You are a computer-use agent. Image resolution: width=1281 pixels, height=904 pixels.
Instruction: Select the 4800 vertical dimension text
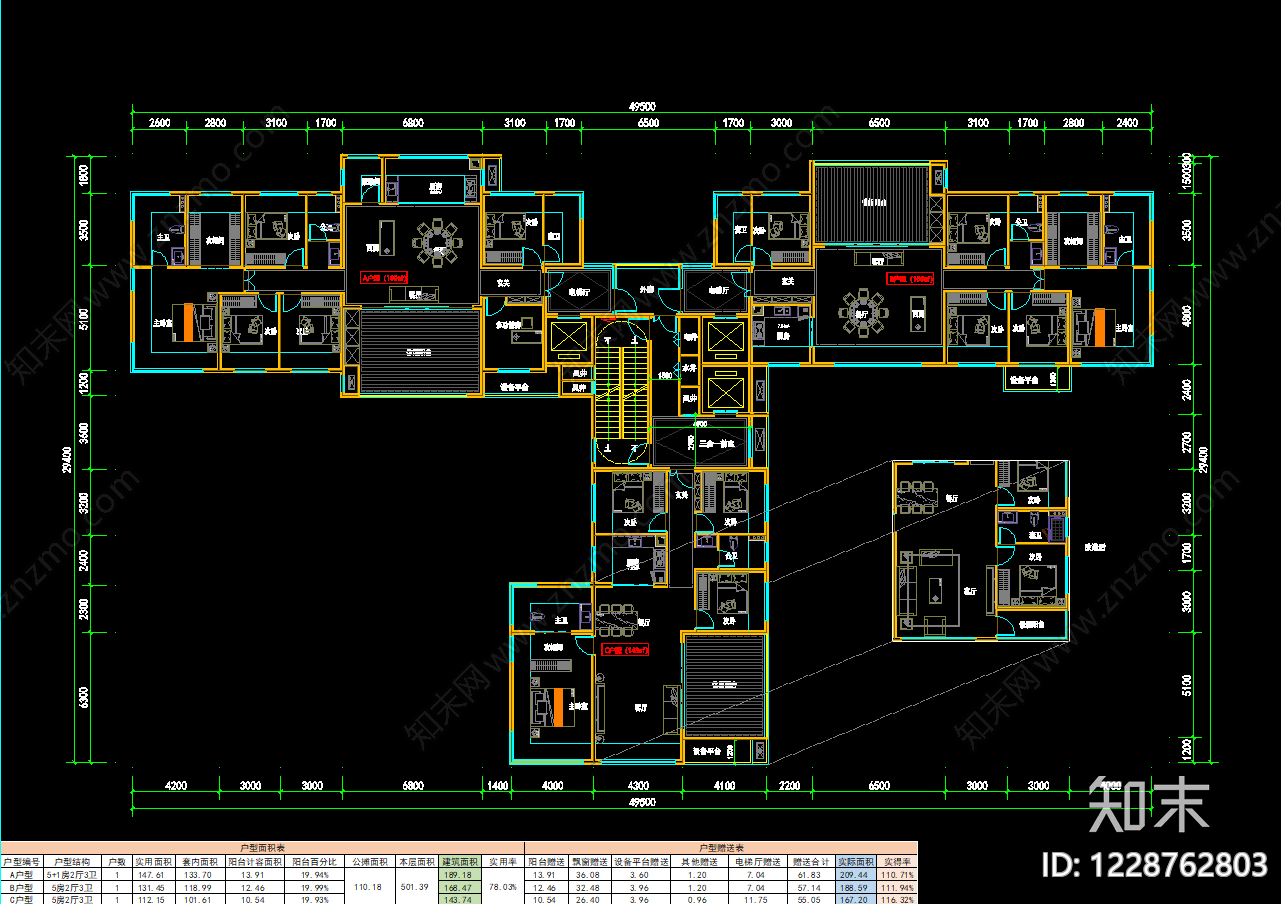coord(1187,316)
